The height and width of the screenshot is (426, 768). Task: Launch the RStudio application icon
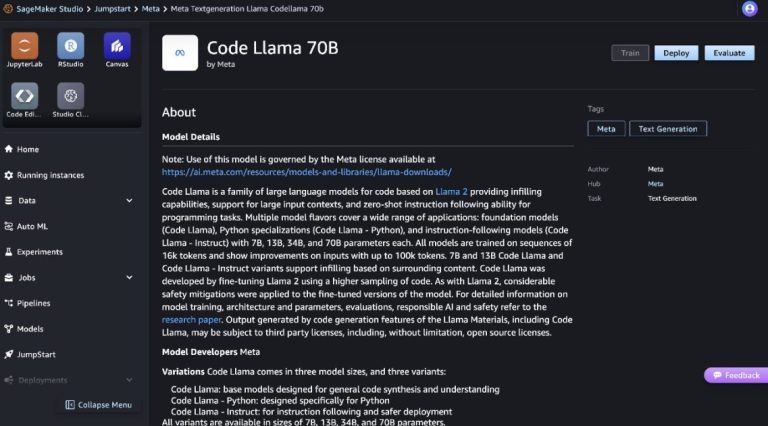tap(71, 45)
